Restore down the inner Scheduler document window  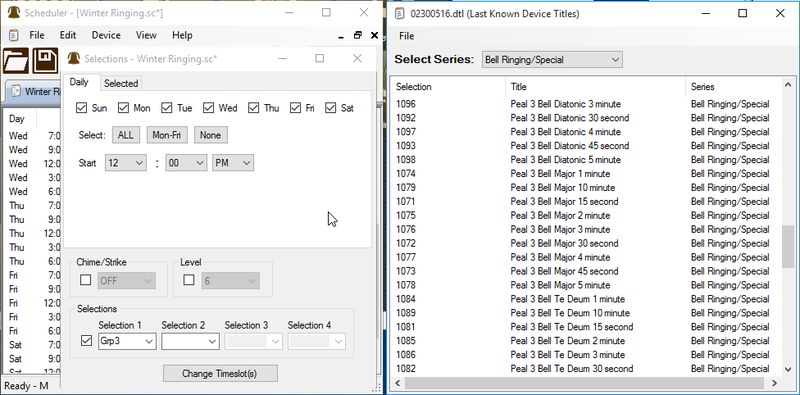click(358, 35)
